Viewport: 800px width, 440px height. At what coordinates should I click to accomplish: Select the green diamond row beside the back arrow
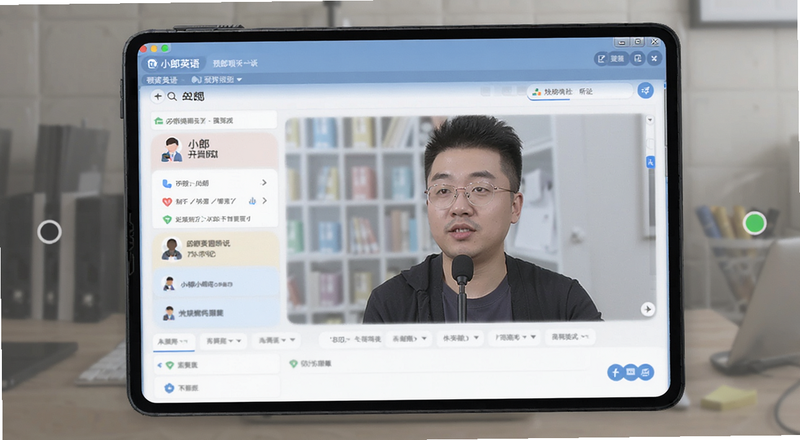coord(216,365)
